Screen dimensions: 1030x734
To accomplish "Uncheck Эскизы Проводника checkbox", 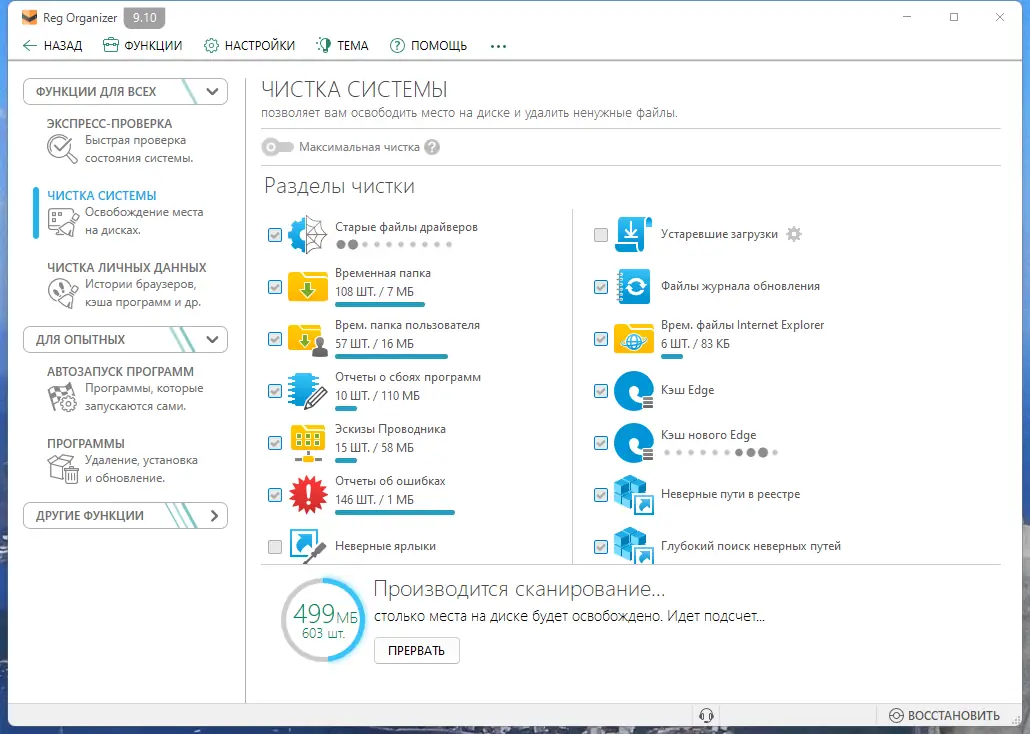I will point(275,443).
